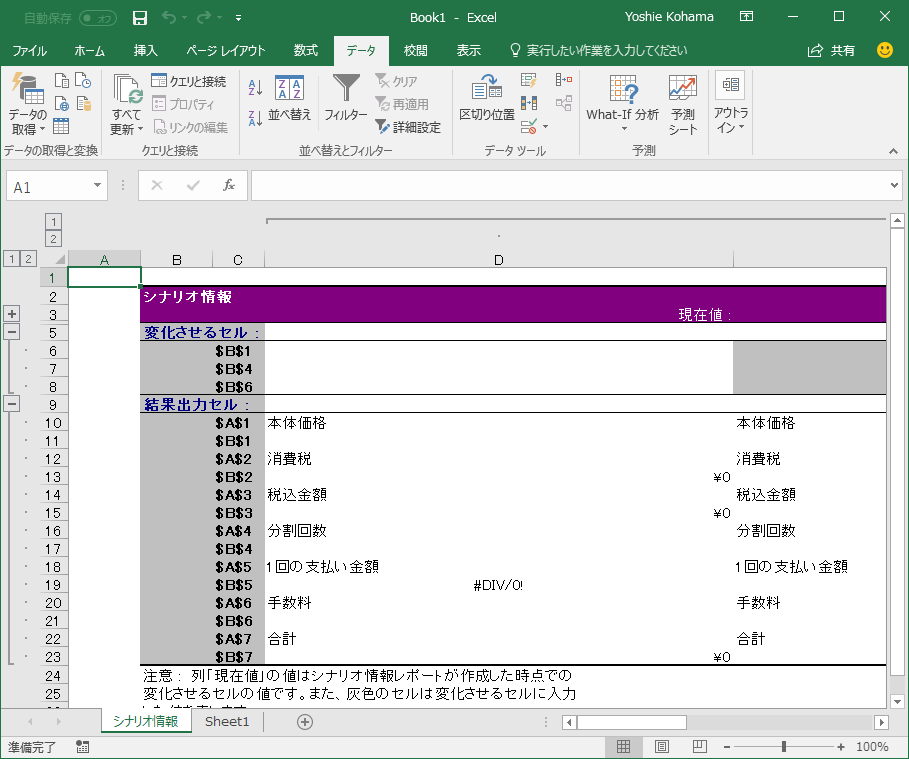Open the Name Box dropdown arrow
This screenshot has width=909, height=759.
coord(98,186)
